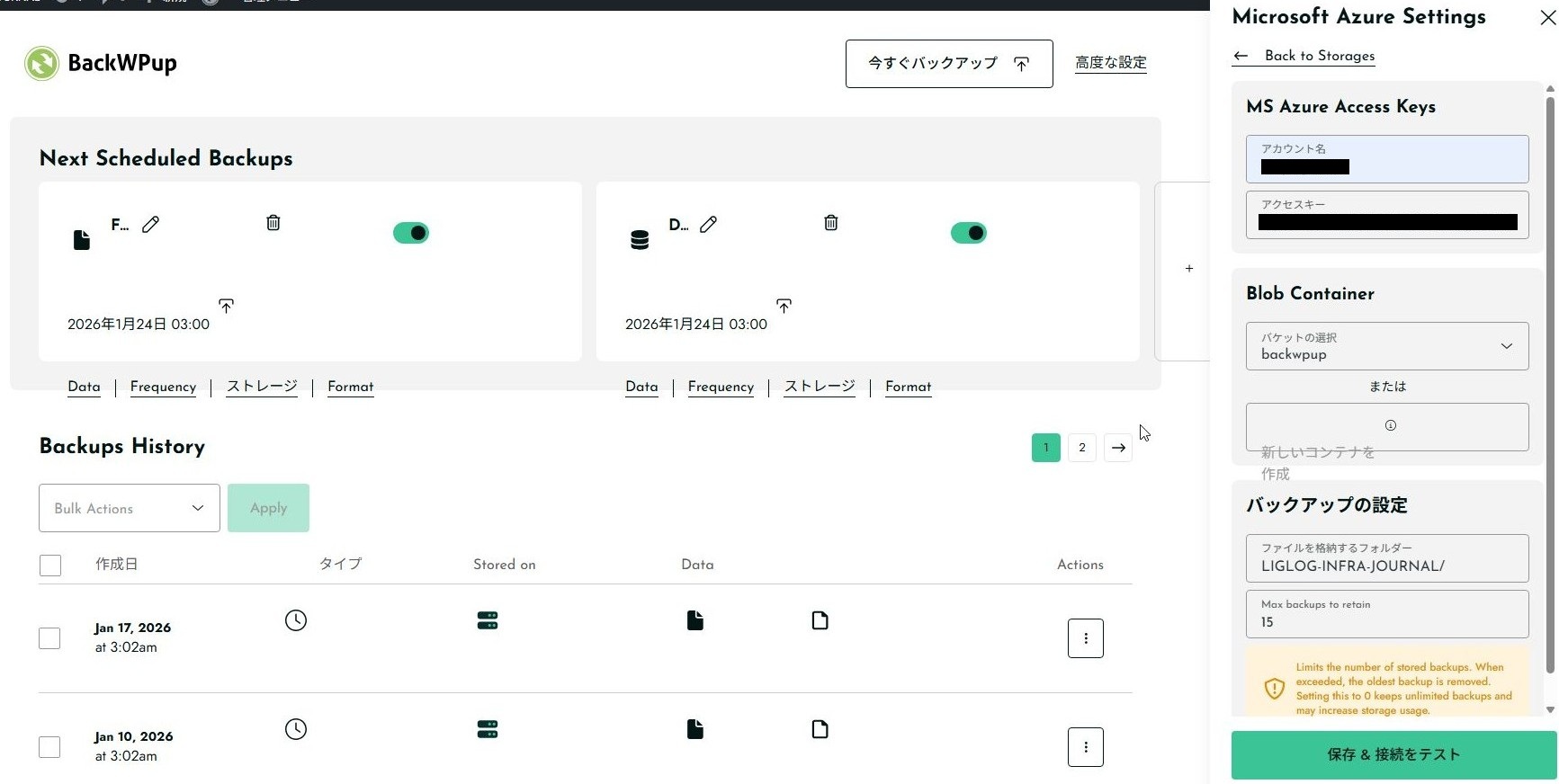Tick the select-all checkbox in history header
This screenshot has width=1559, height=784.
50,565
